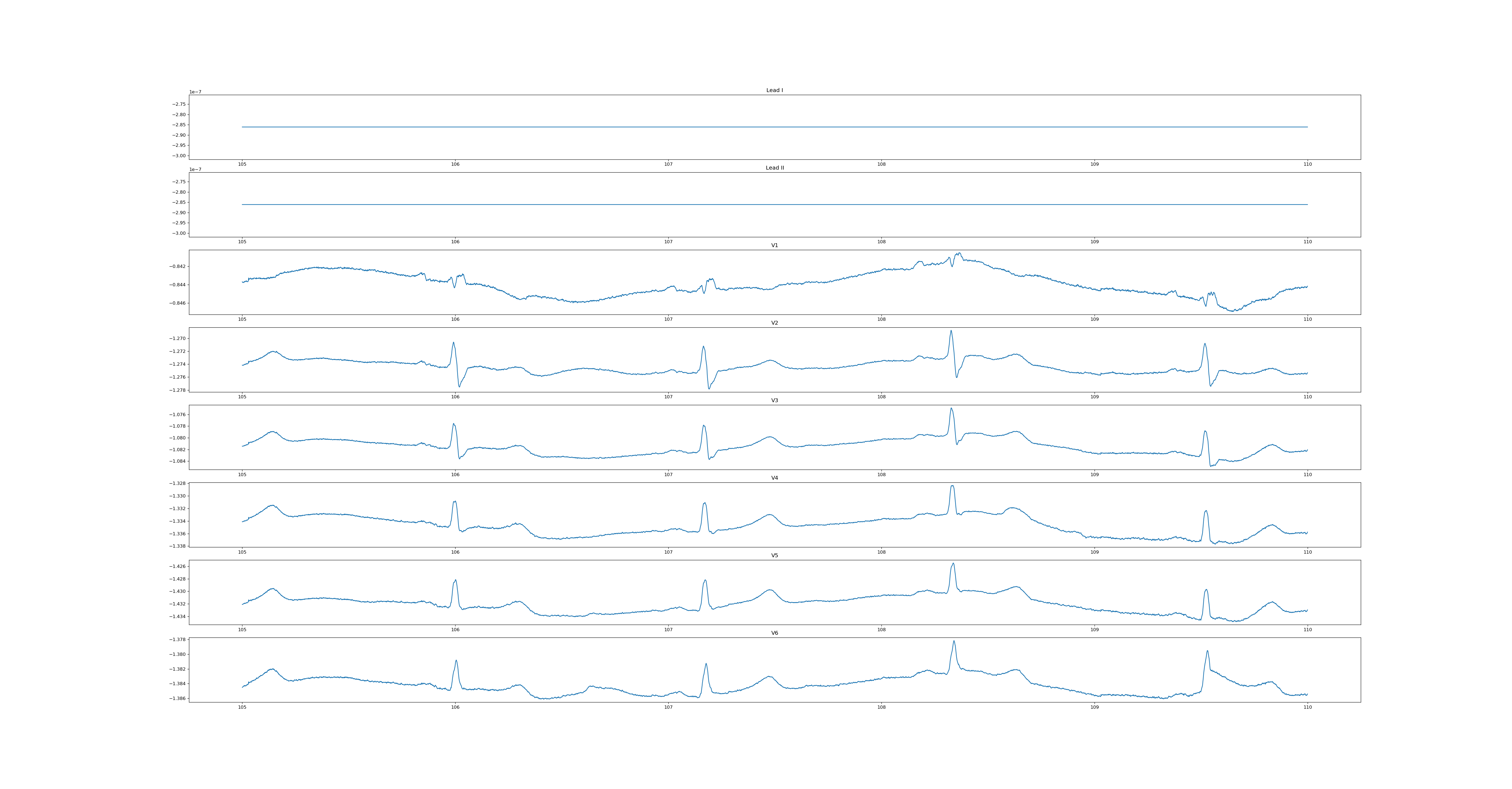Click the x-axis tick 107 under V1
The image size is (1512, 789).
point(668,319)
